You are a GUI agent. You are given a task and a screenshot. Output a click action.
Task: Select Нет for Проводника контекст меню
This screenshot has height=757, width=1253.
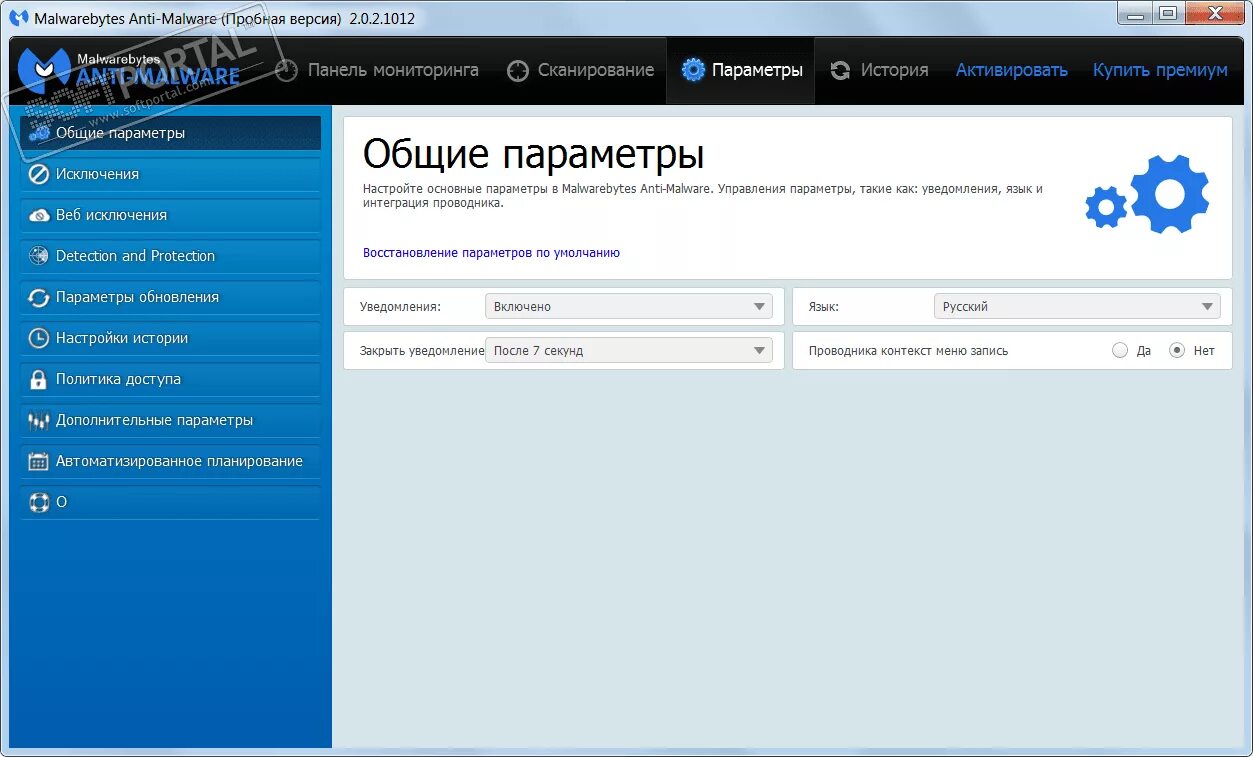1177,350
